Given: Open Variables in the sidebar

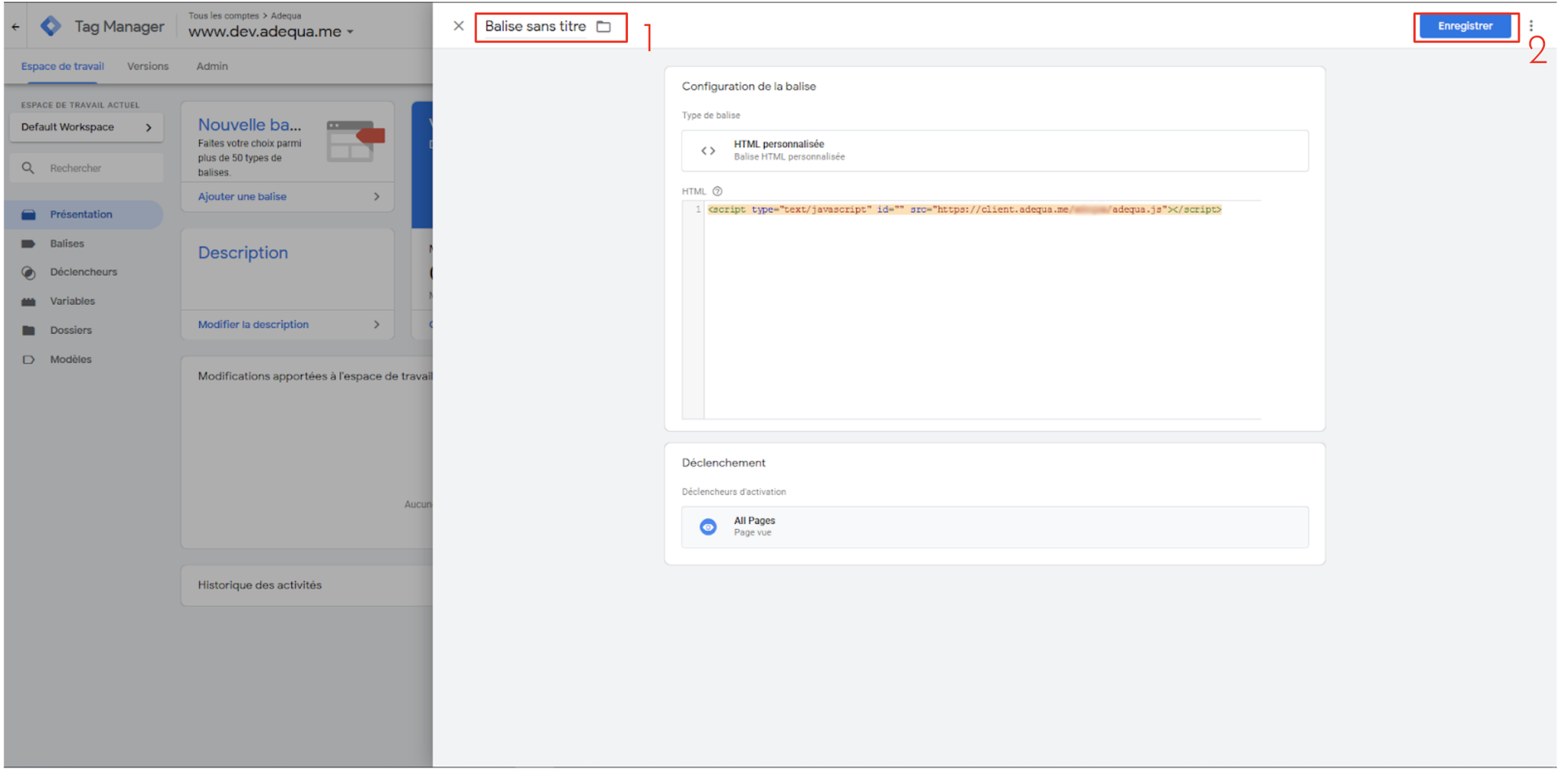Looking at the screenshot, I should [73, 301].
